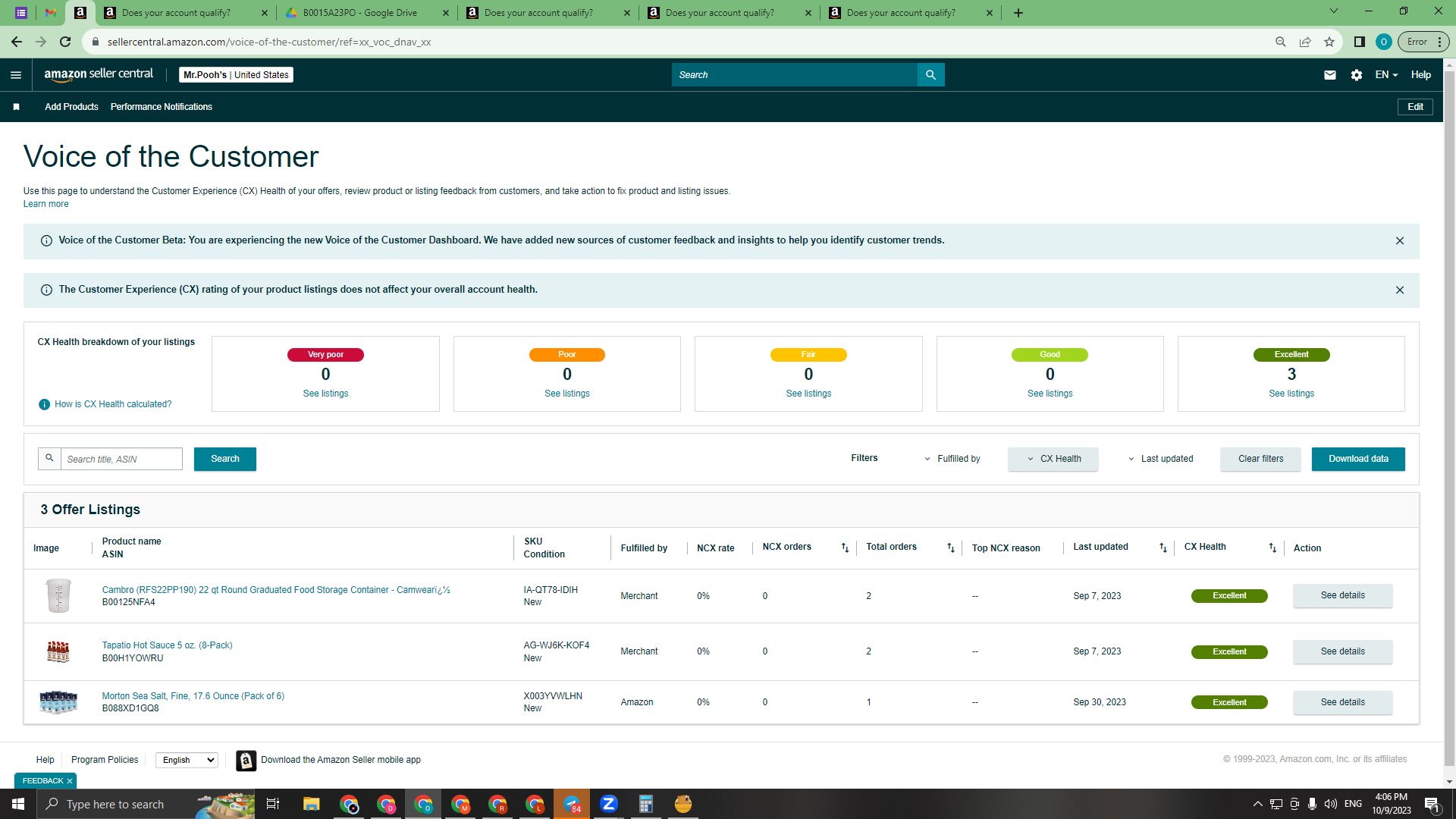
Task: Dismiss the CX rating account health banner
Action: 1400,290
